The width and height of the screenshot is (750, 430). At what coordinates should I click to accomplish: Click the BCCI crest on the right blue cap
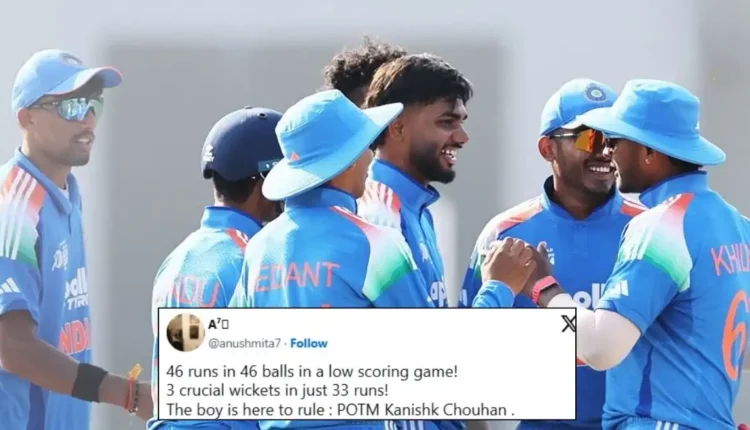tap(596, 92)
